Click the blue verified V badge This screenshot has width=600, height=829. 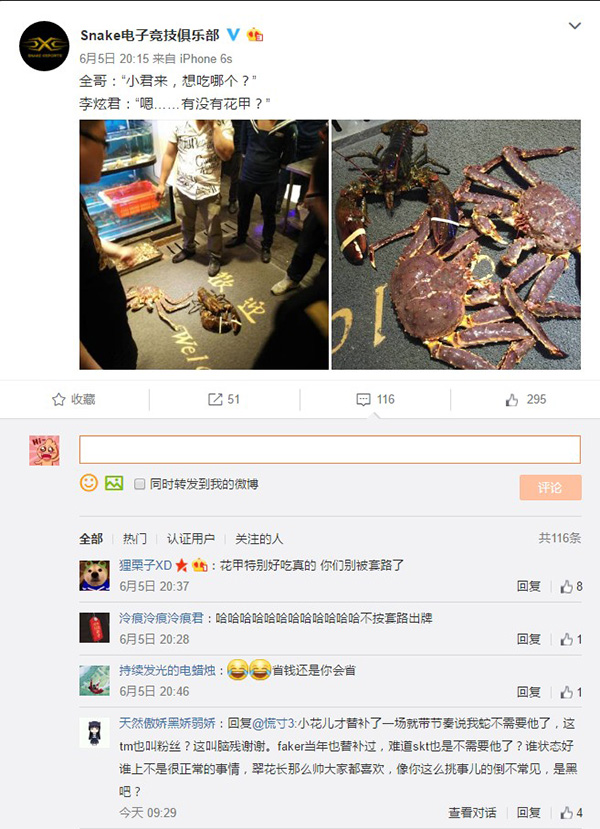pyautogui.click(x=233, y=35)
